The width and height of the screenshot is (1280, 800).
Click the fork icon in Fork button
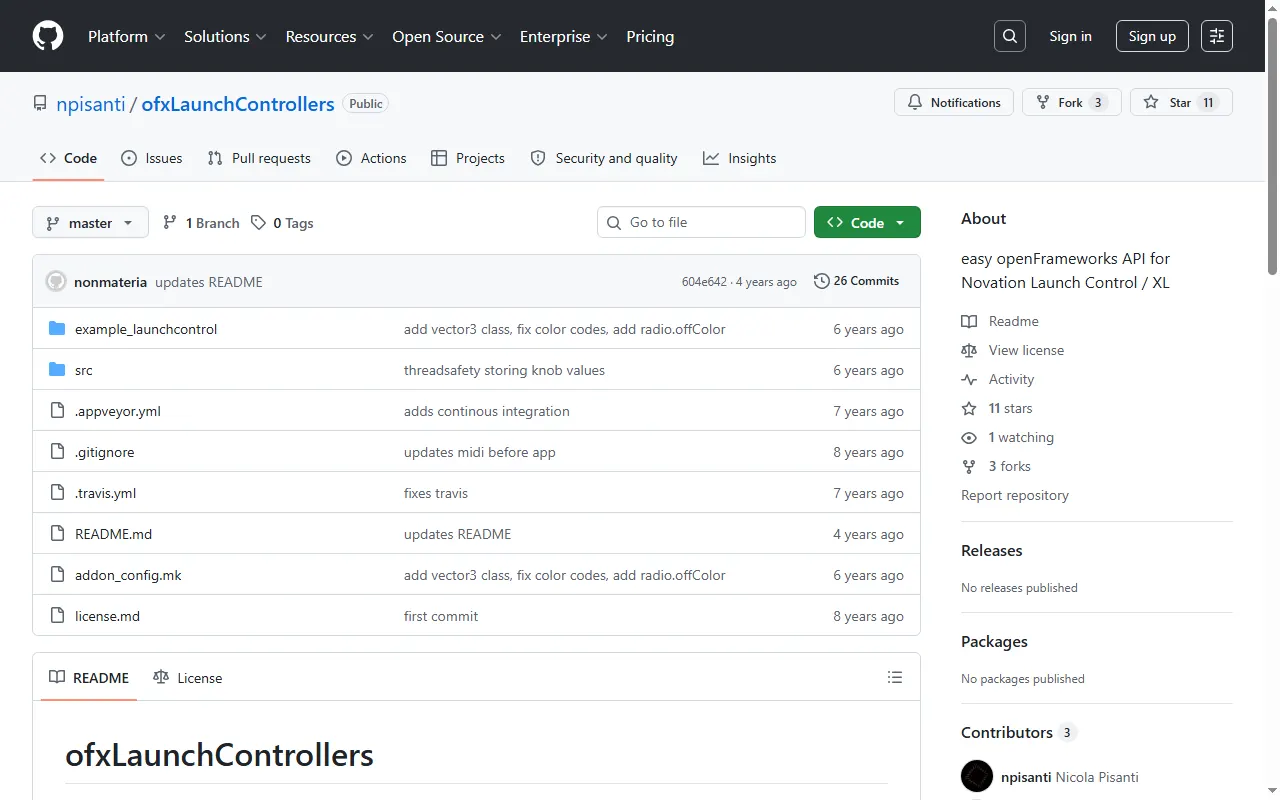coord(1043,102)
